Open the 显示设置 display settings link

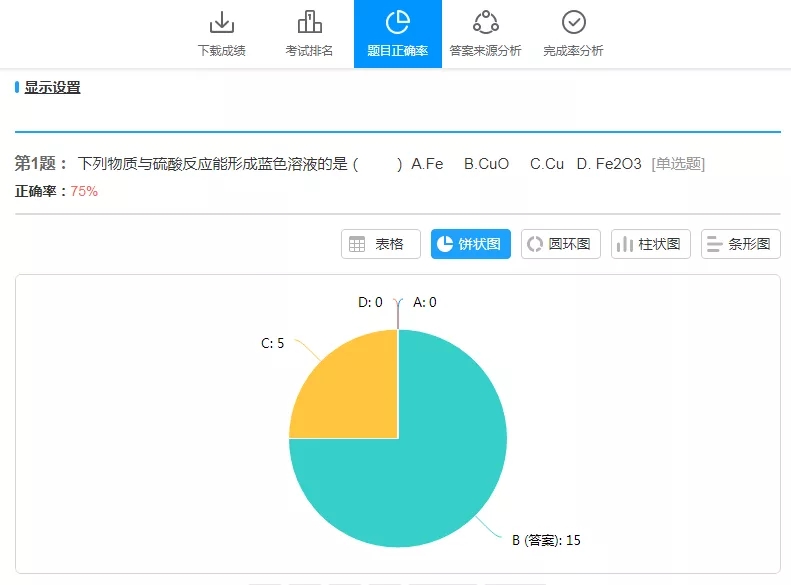point(52,87)
